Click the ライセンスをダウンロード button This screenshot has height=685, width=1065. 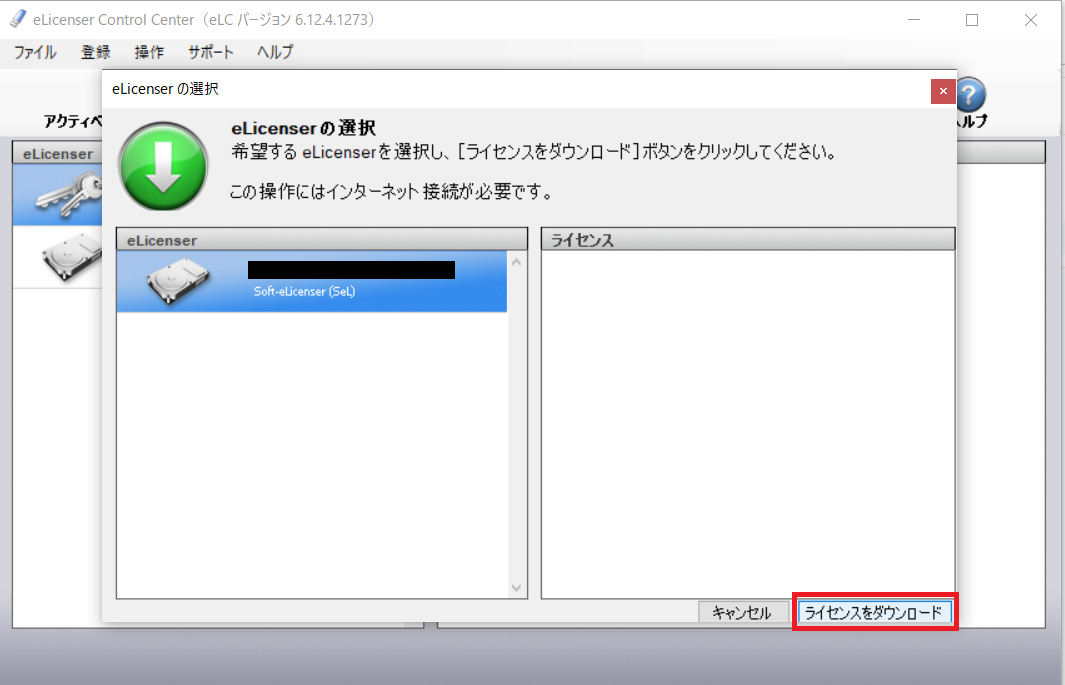tap(874, 612)
